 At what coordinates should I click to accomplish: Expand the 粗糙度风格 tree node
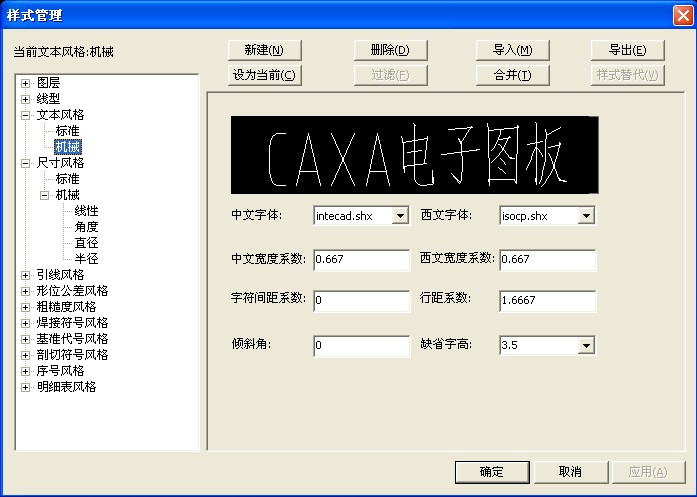(25, 307)
